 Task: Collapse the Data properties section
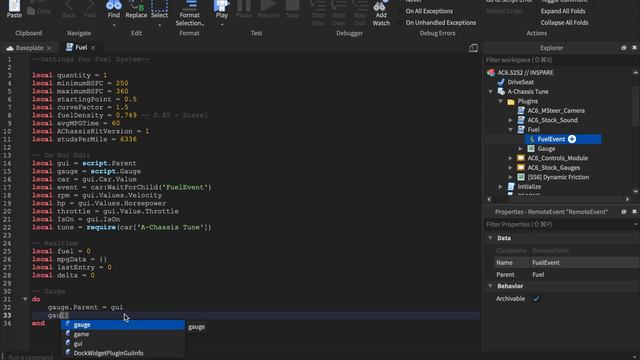pos(491,238)
